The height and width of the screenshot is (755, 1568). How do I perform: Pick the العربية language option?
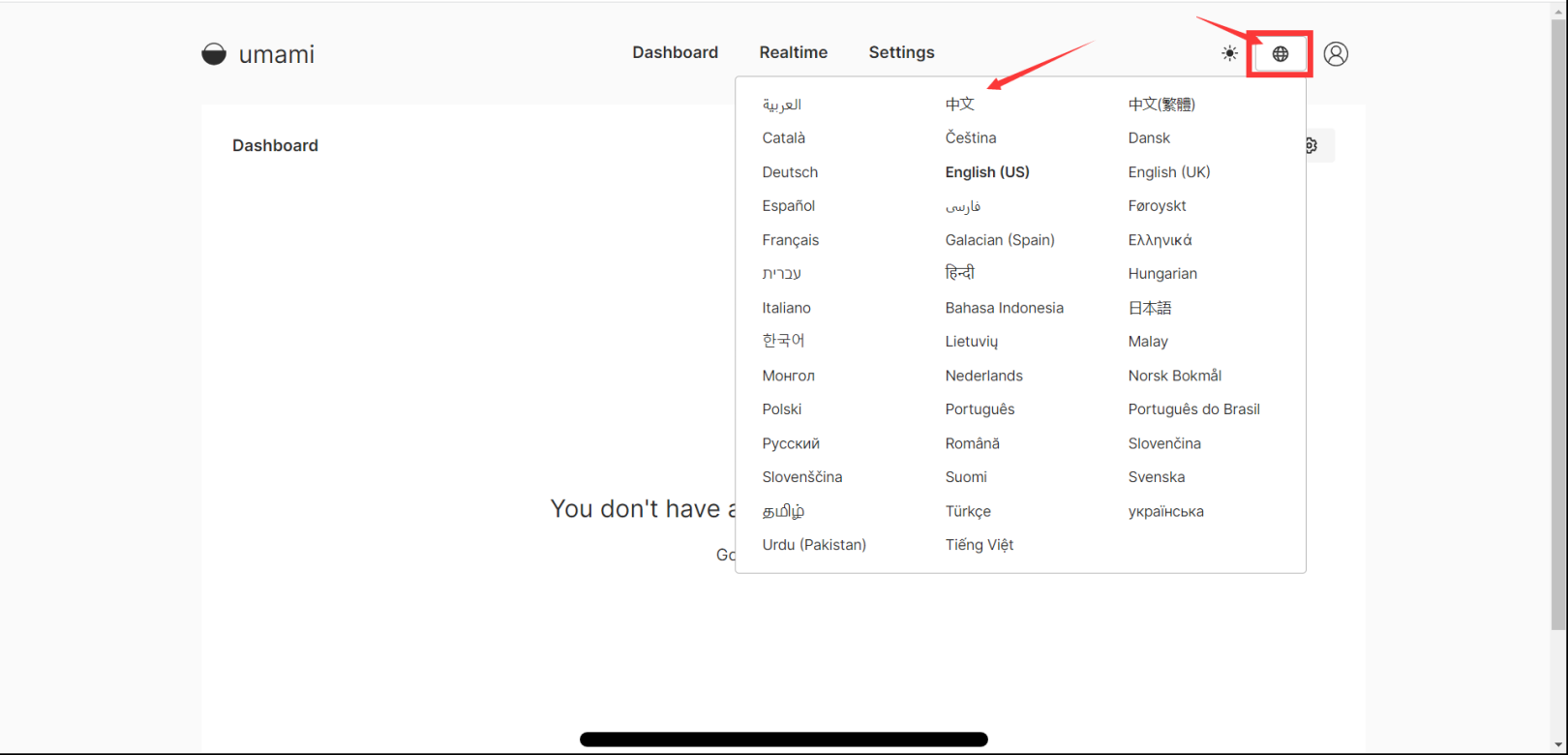[x=781, y=104]
